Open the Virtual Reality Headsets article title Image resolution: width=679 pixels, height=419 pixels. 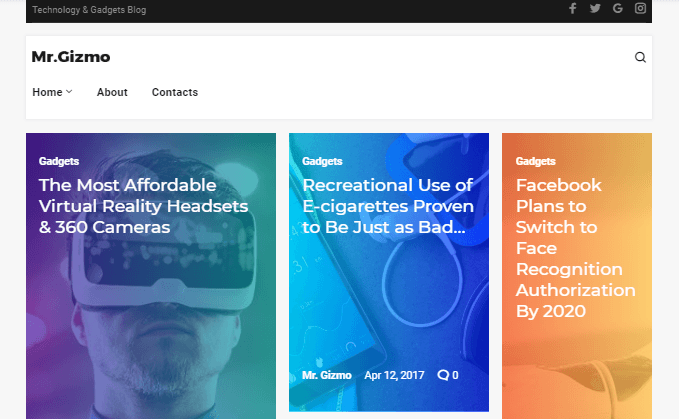click(143, 206)
